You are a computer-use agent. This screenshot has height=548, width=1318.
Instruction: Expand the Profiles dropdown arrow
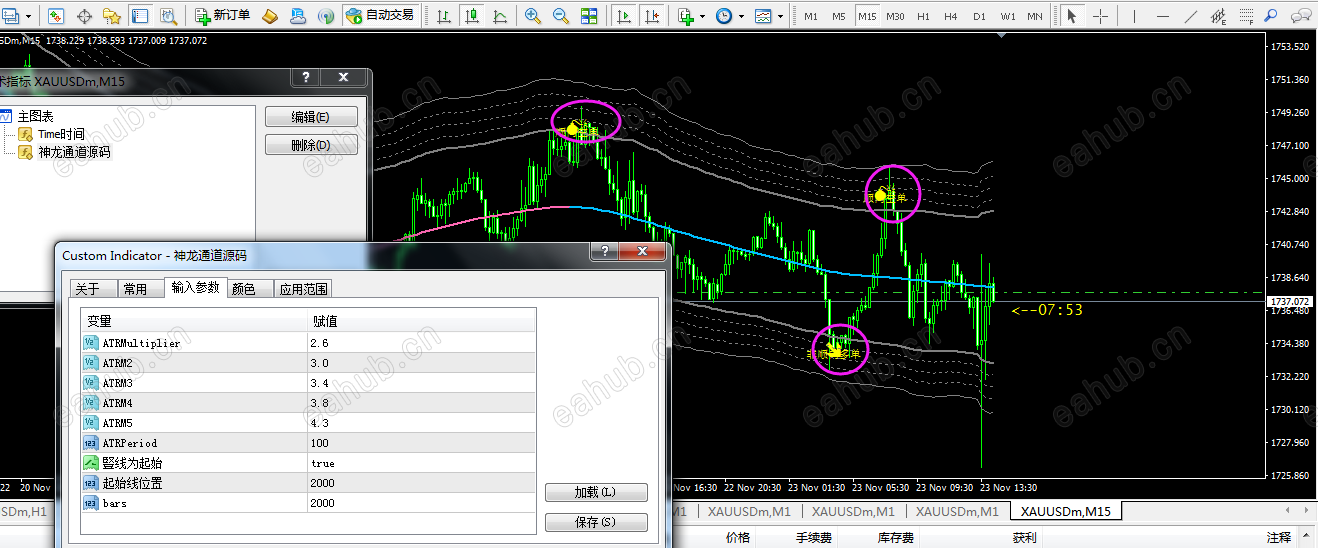28,16
